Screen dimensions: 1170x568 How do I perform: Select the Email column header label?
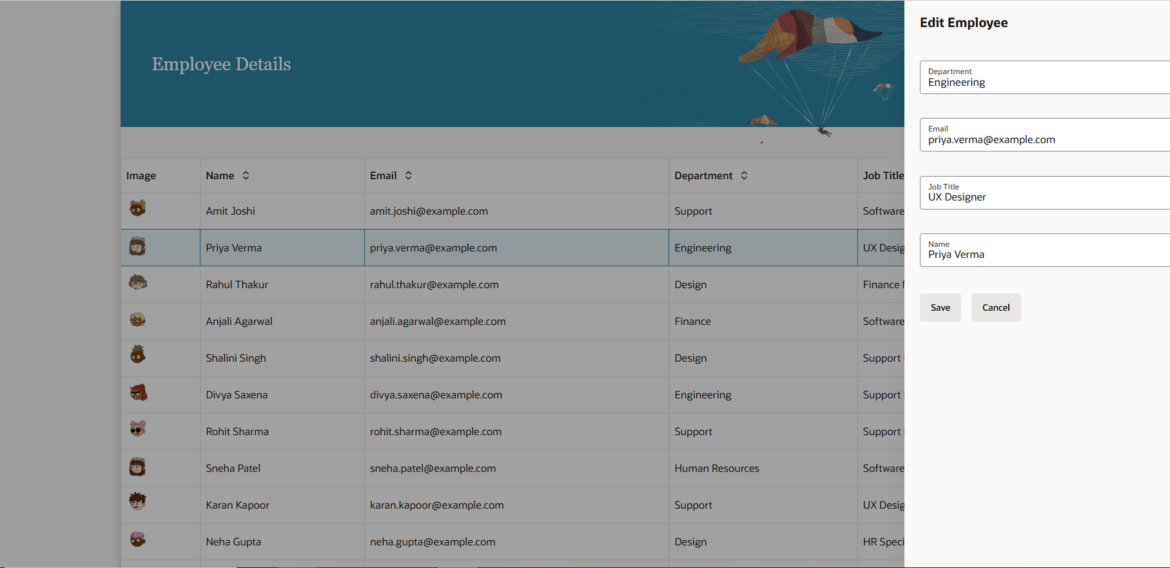click(x=383, y=176)
